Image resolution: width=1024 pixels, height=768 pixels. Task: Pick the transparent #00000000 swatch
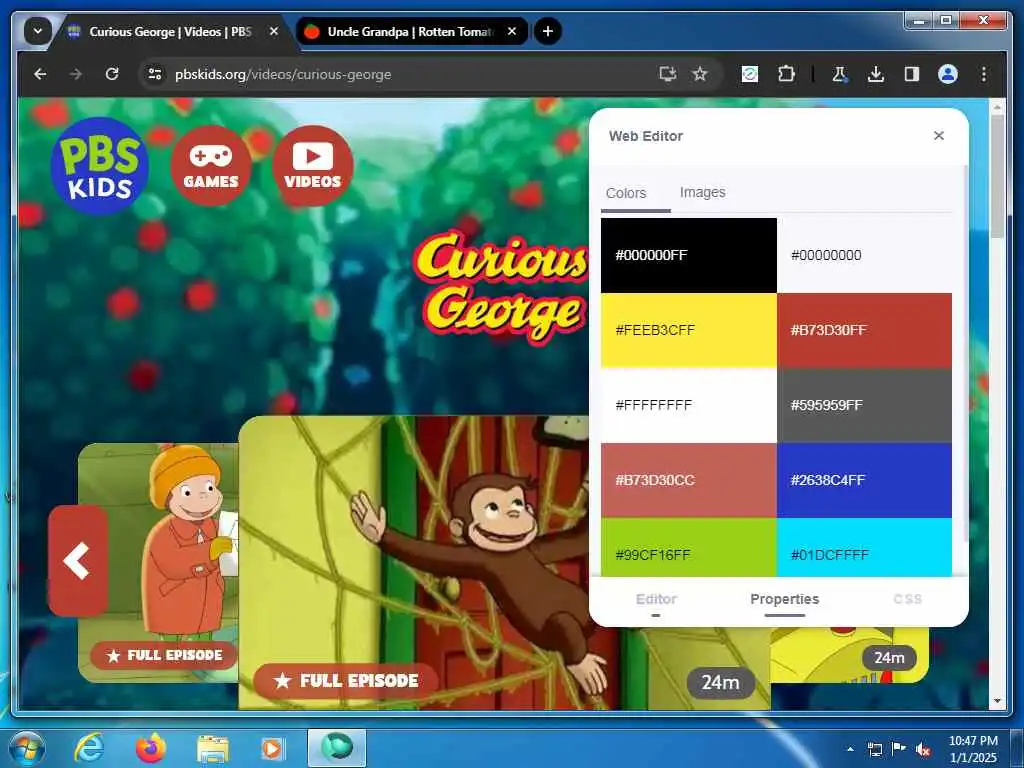[x=865, y=255]
